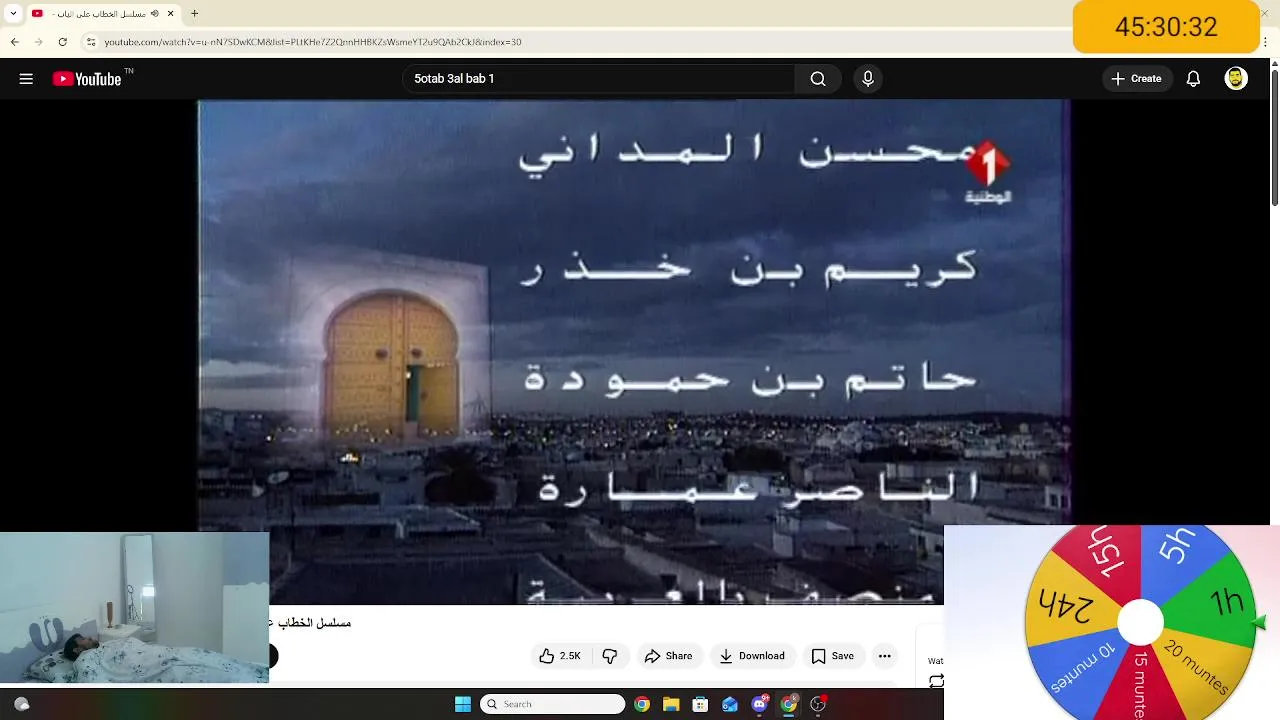Switch to the active Chrome profile window in the taskbar
The image size is (1280, 720).
click(x=789, y=704)
